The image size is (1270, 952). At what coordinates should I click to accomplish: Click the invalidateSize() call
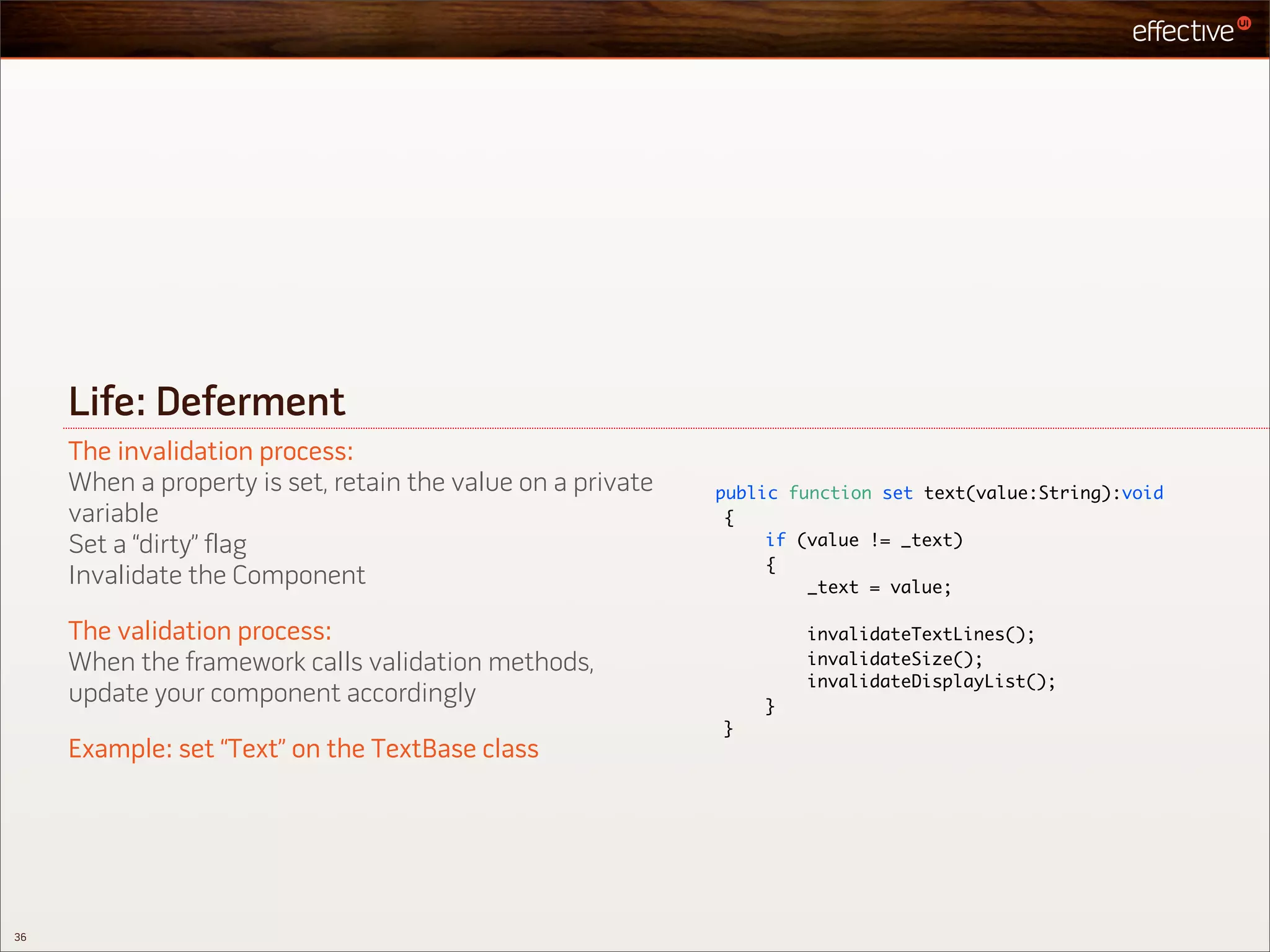click(894, 659)
